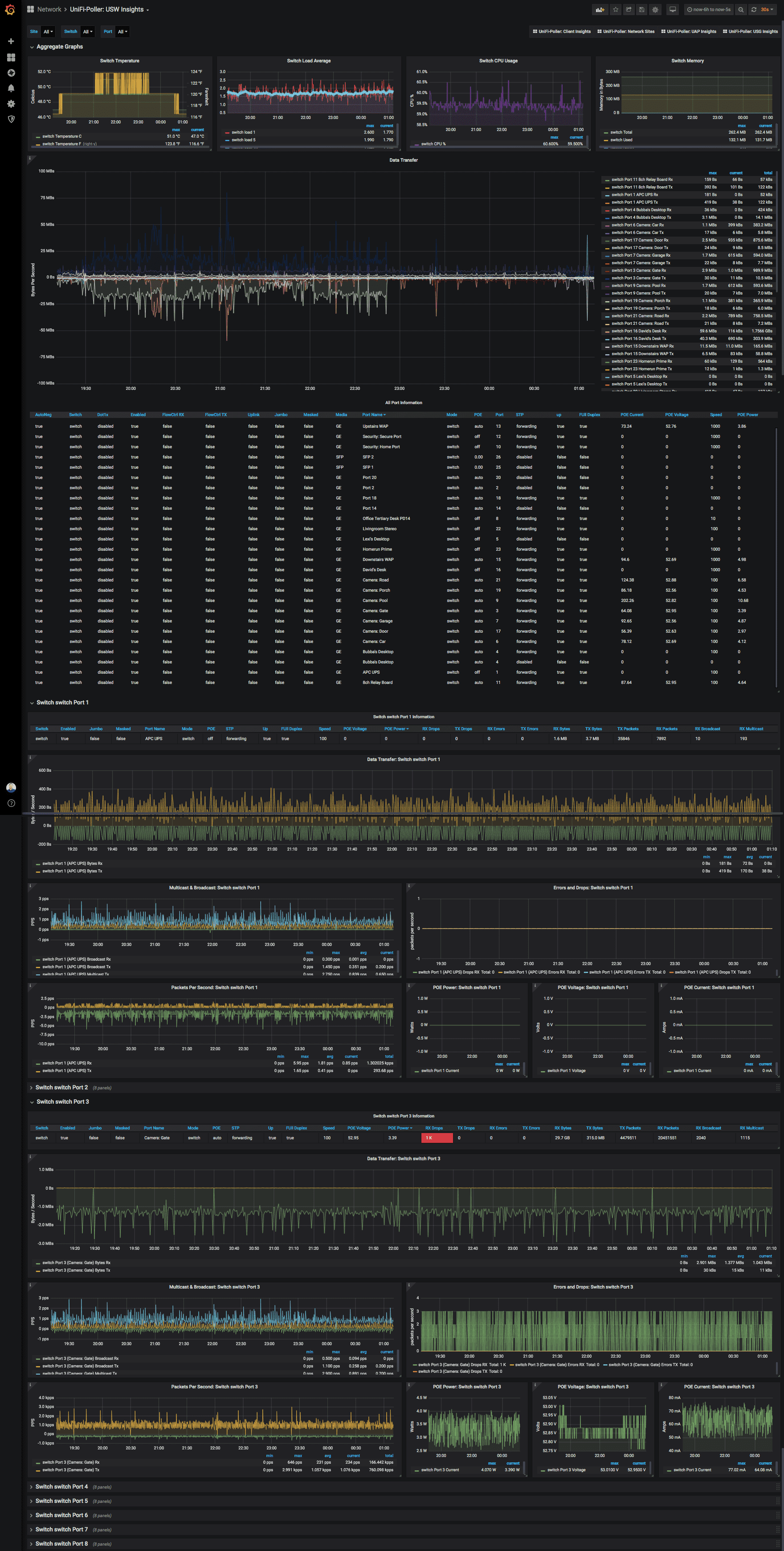This screenshot has height=1551, width=784.
Task: Toggle 'switch load 5' legend series
Action: 243,140
